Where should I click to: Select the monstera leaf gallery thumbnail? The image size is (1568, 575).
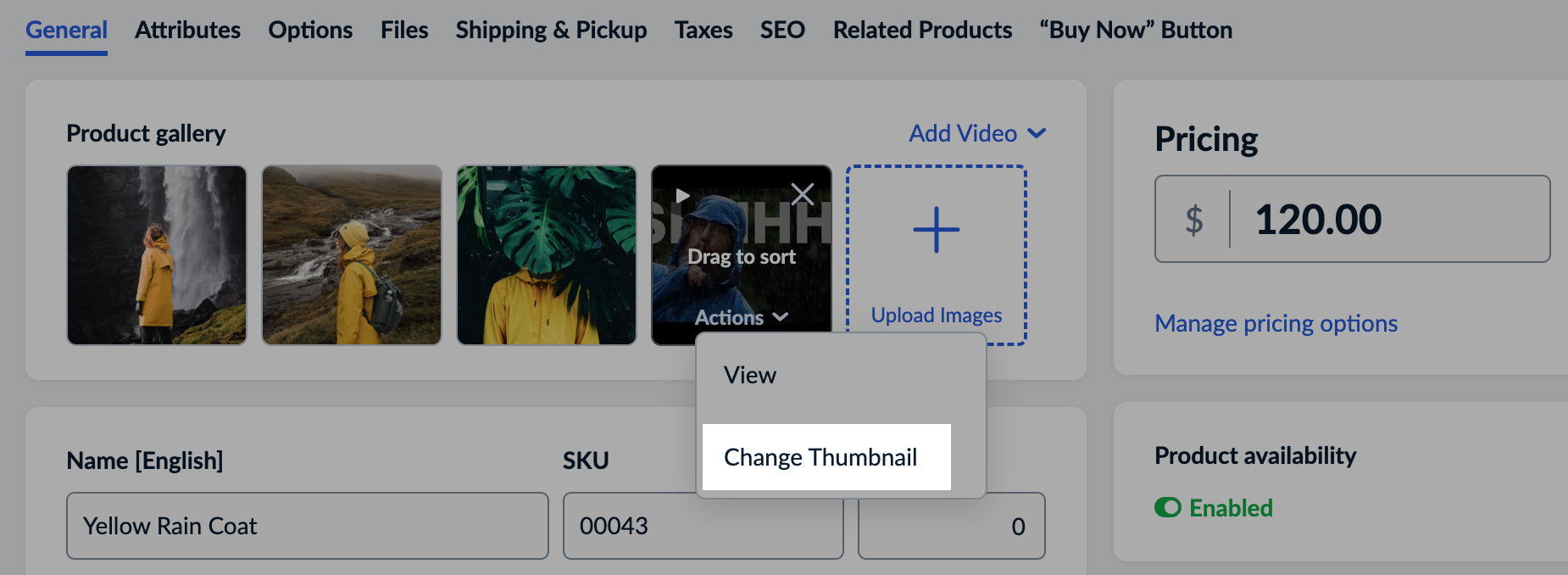click(545, 255)
